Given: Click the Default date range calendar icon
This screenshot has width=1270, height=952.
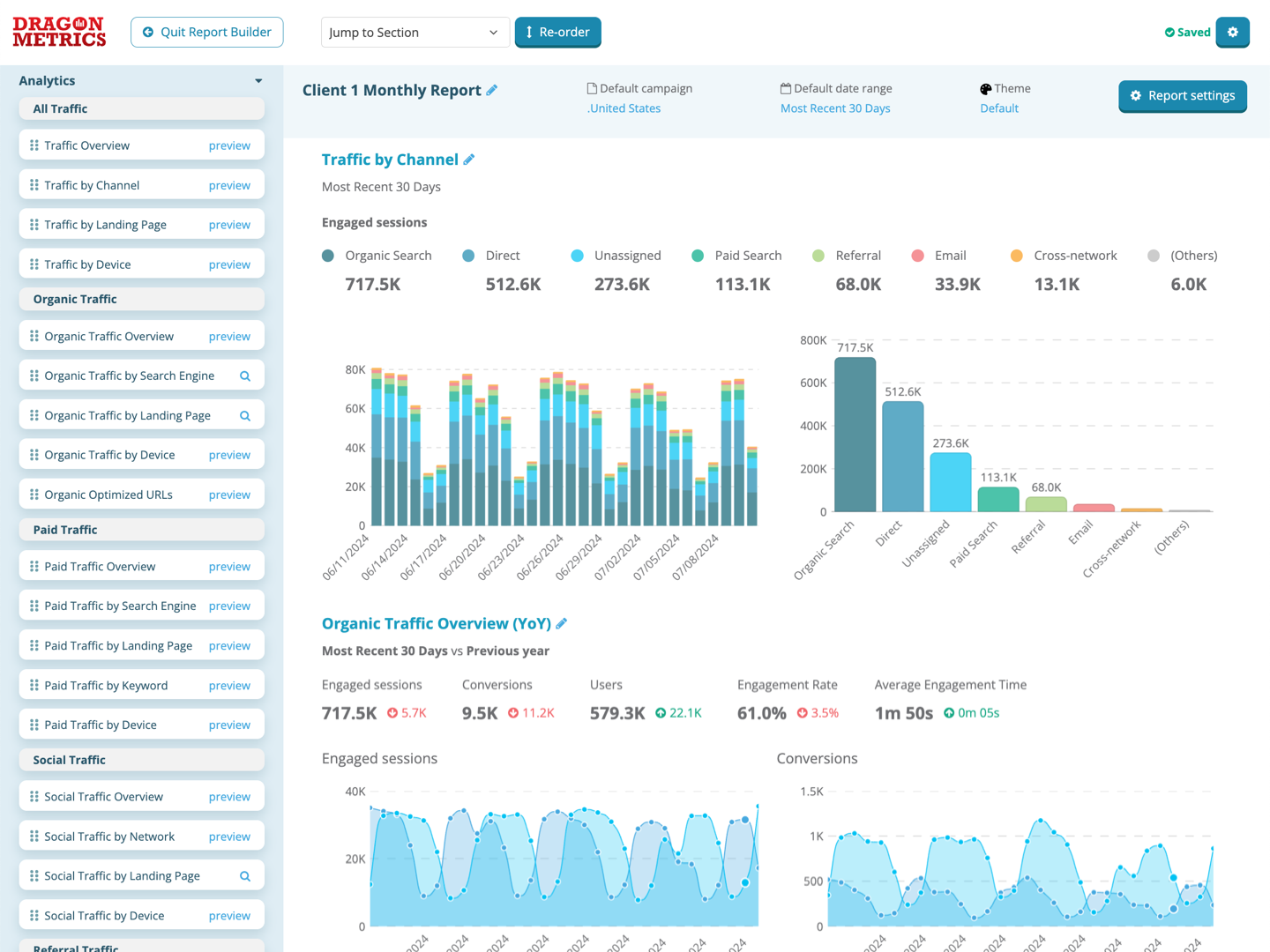Looking at the screenshot, I should tap(786, 88).
